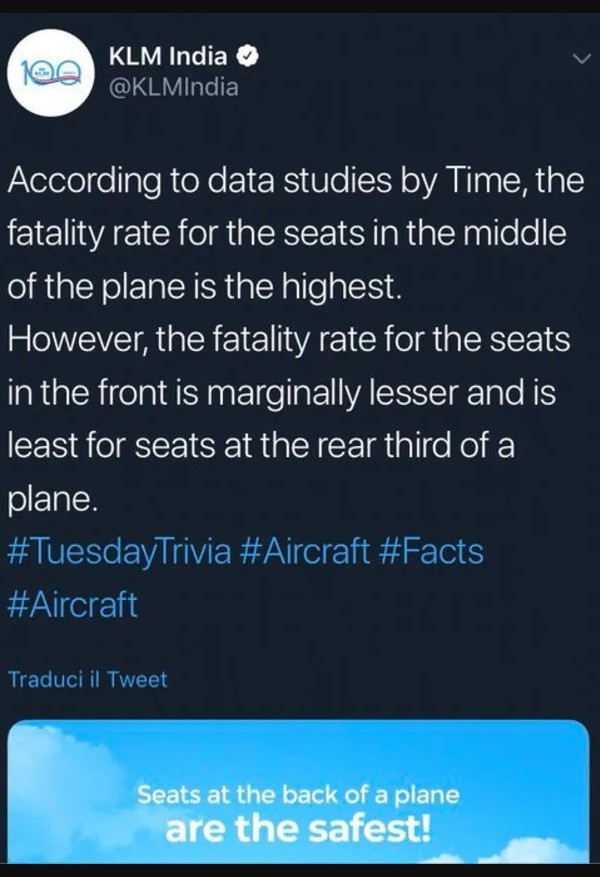Click the first sentence about Time data studies

click(x=288, y=182)
